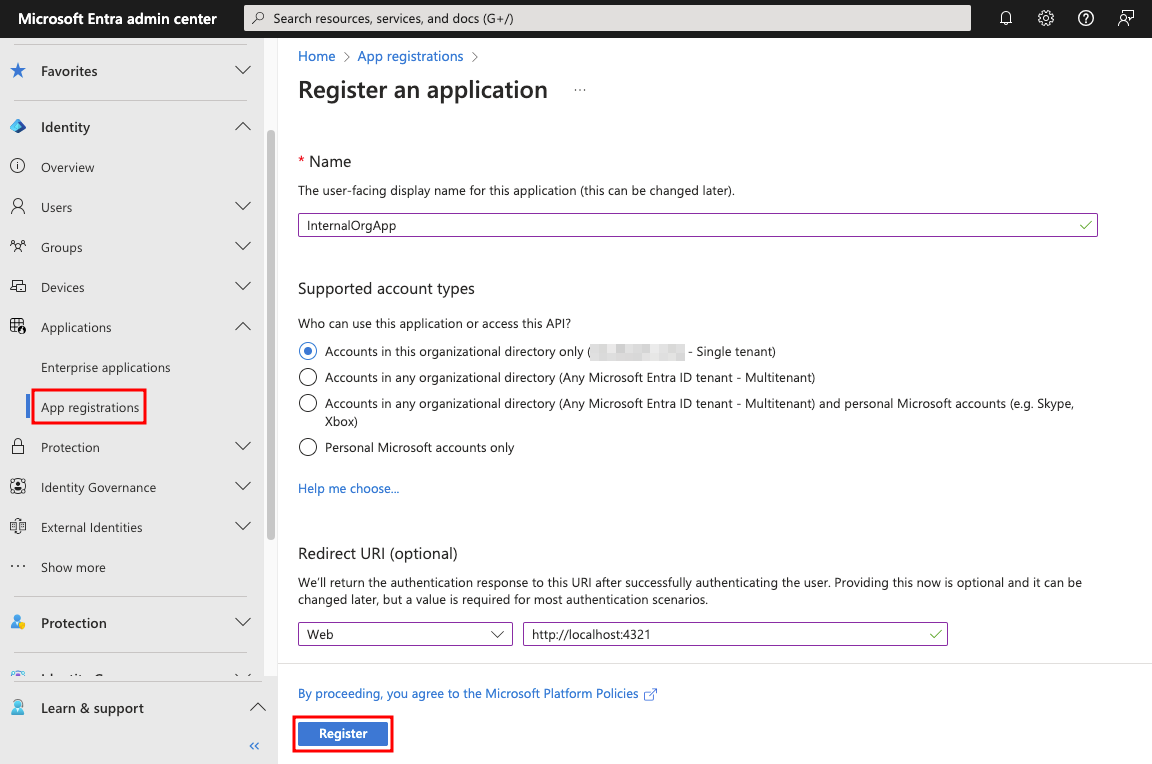
Task: Click the Learn & support icon
Action: (18, 707)
